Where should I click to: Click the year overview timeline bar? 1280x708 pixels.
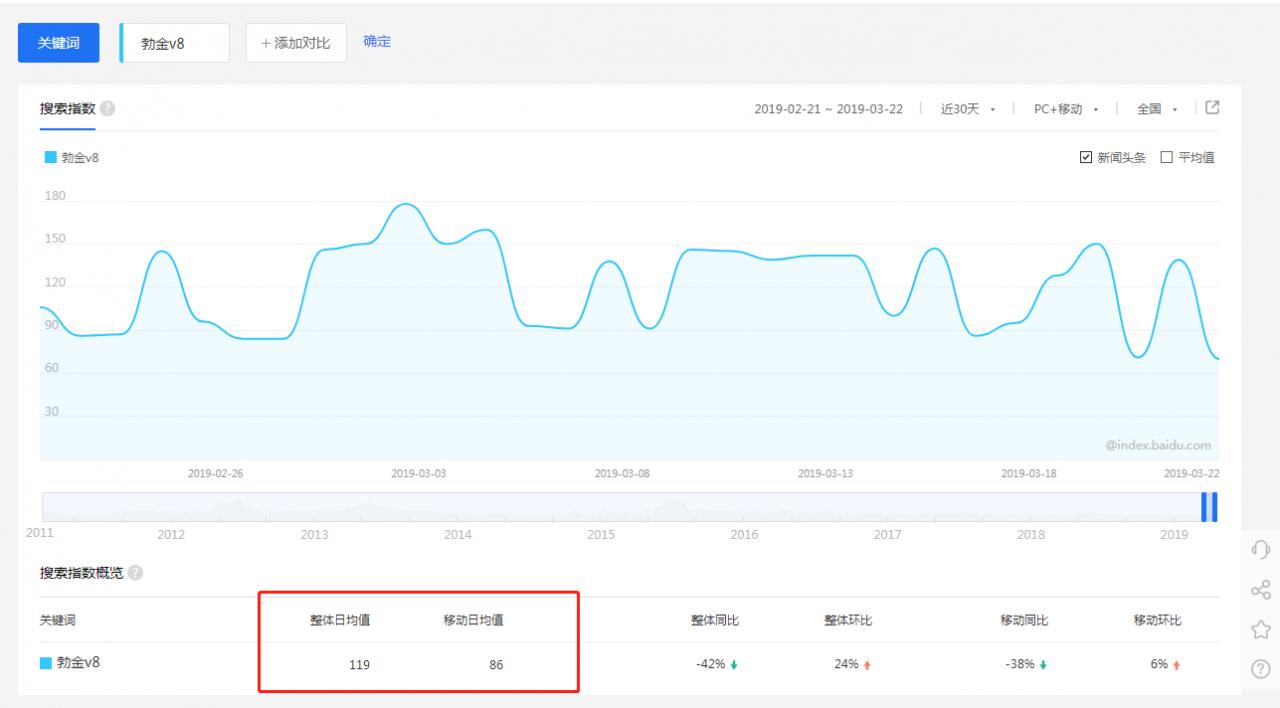coord(629,507)
